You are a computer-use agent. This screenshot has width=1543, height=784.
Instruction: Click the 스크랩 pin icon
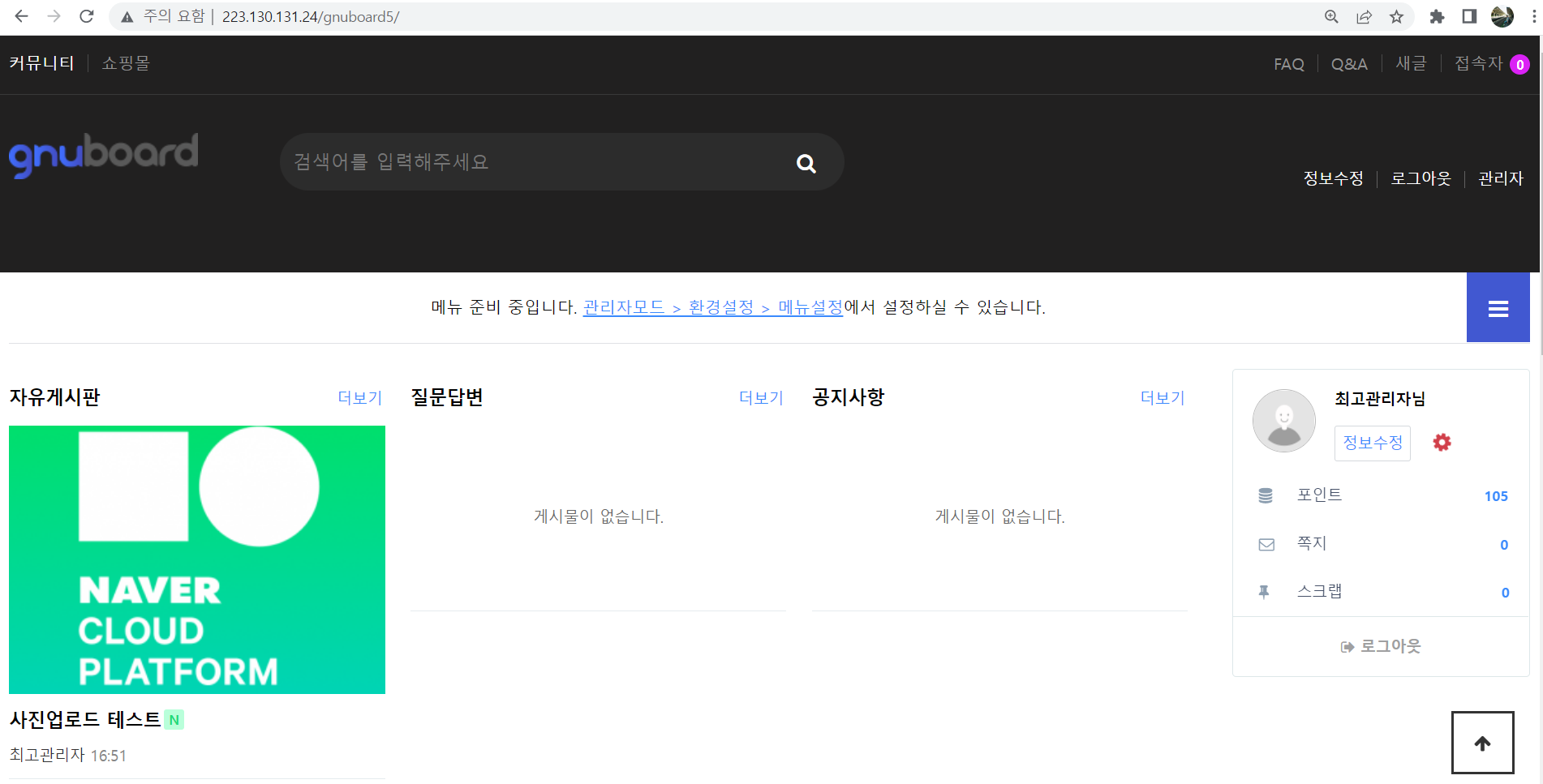pos(1264,592)
